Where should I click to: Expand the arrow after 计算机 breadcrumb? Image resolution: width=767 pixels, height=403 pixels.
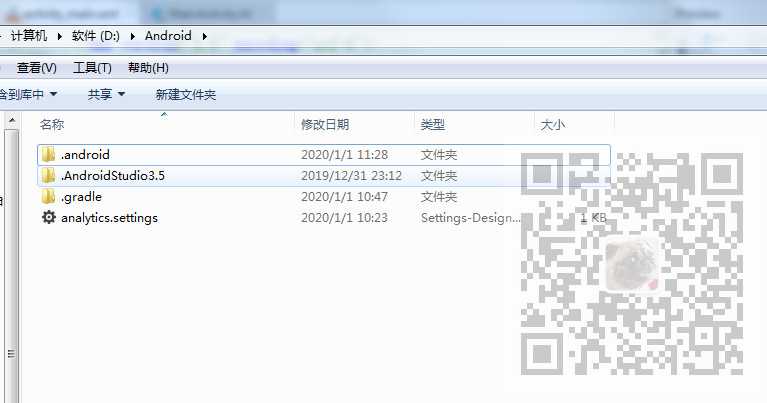(60, 36)
